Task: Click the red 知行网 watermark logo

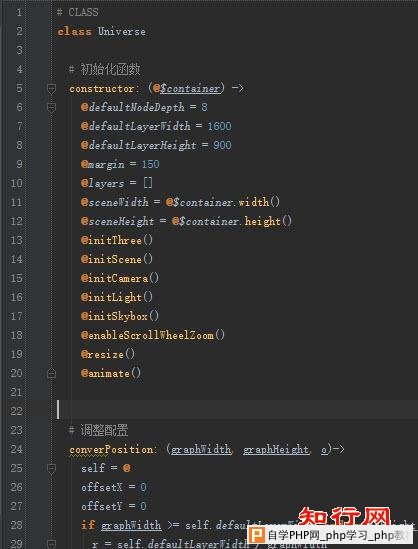Action: point(344,516)
